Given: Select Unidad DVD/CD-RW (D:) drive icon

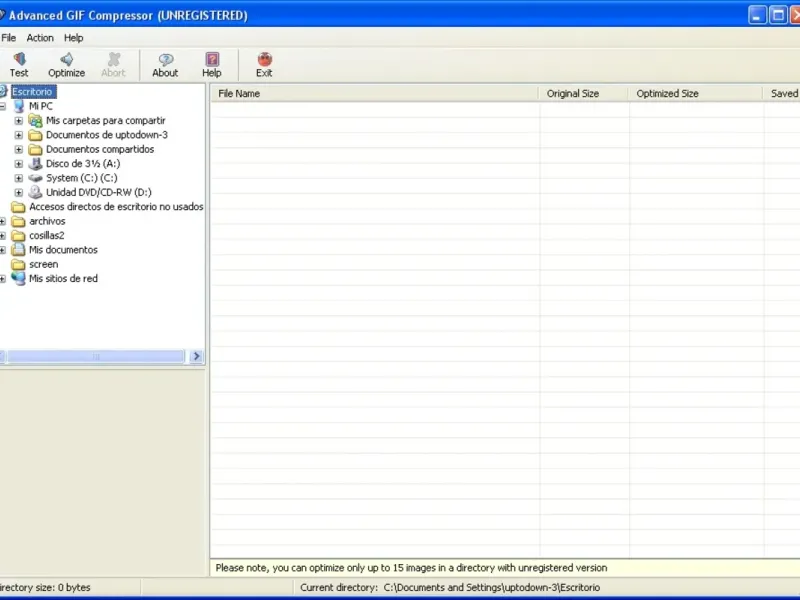Looking at the screenshot, I should coord(36,192).
